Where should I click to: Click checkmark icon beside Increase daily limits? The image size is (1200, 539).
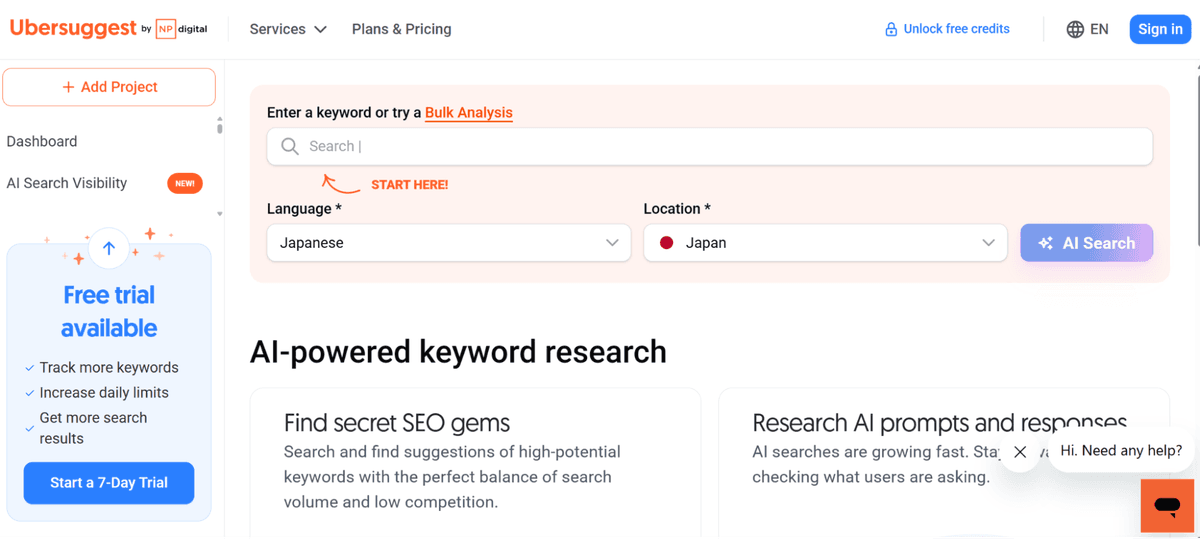30,393
